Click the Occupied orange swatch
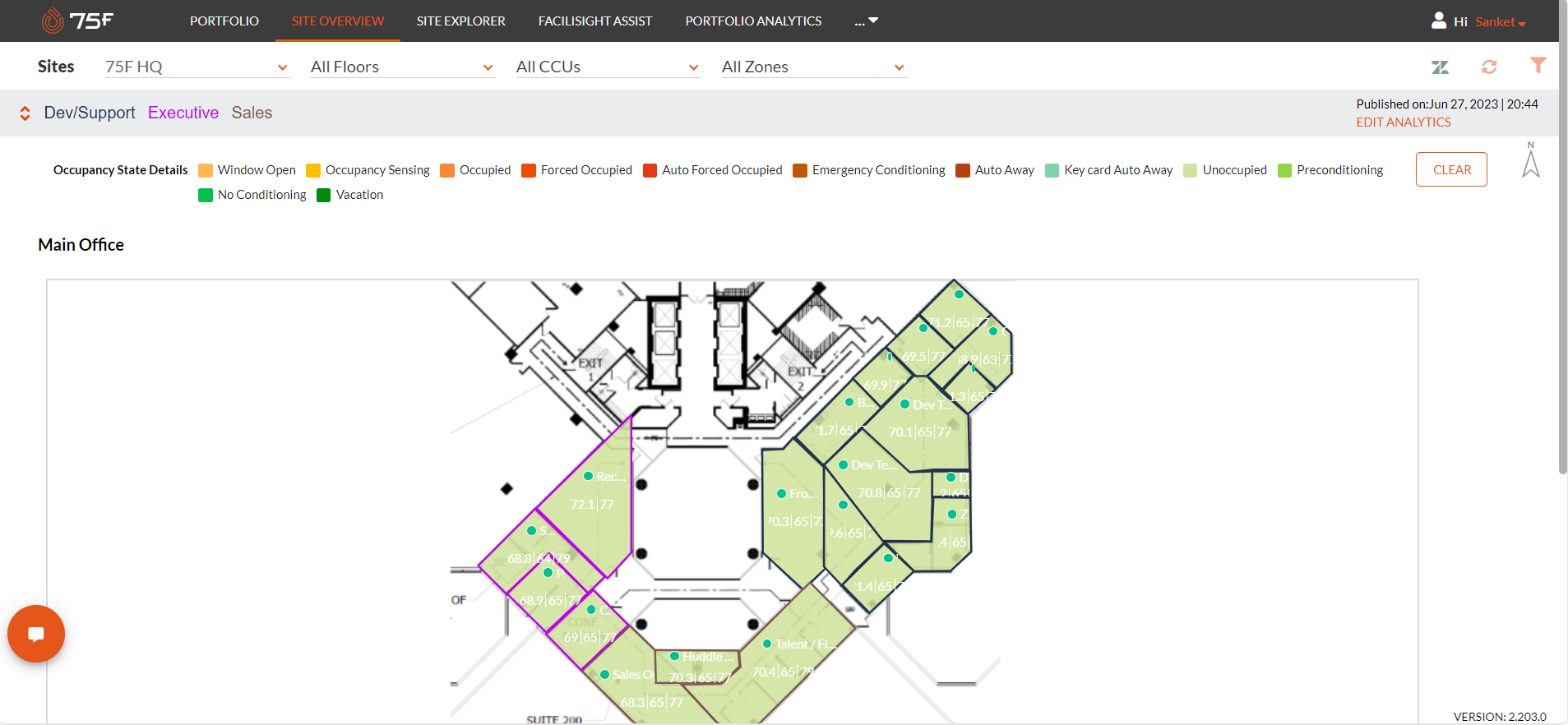Screen dimensions: 1568x725 447,170
